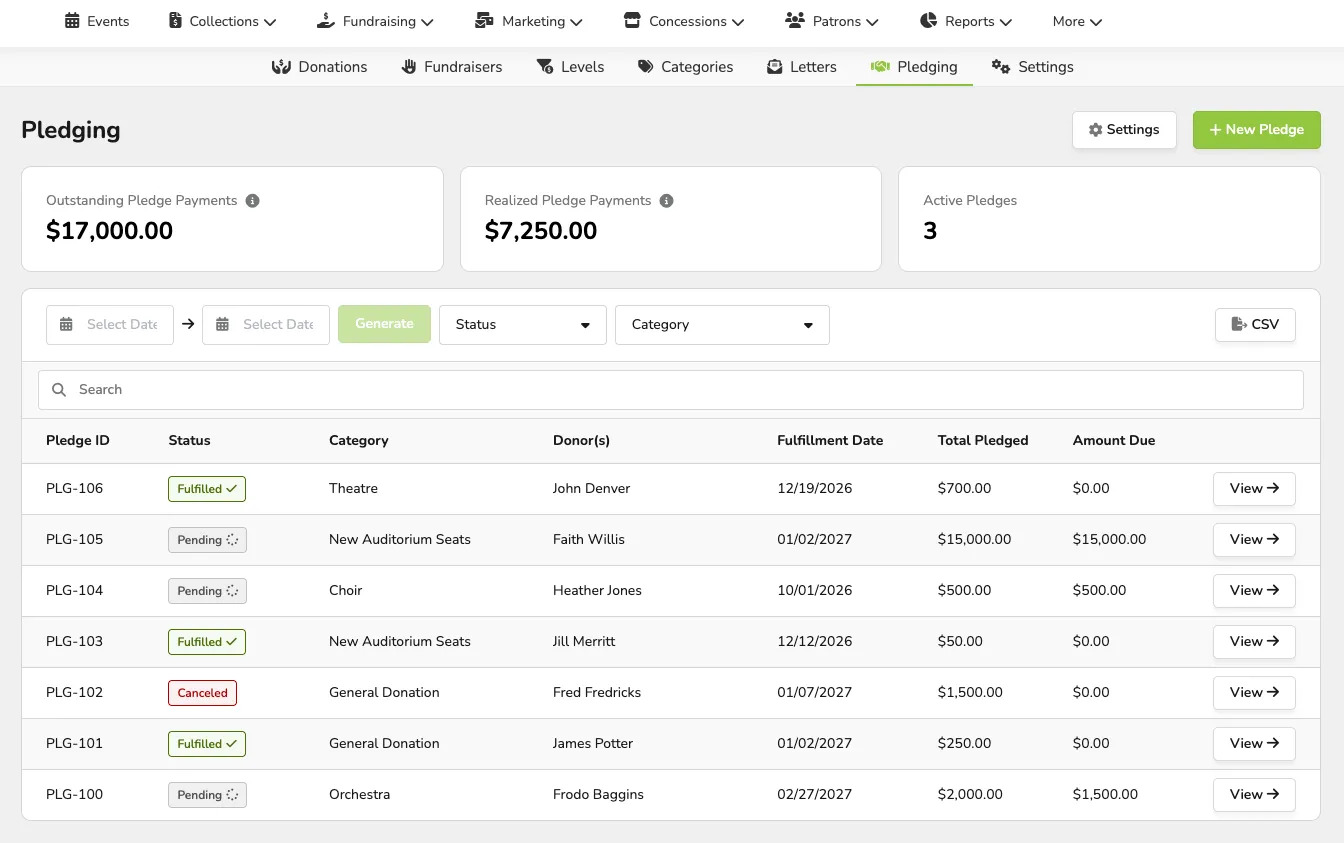
Task: Click the info icon beside Outstanding Pledge Payments
Action: pyautogui.click(x=253, y=201)
